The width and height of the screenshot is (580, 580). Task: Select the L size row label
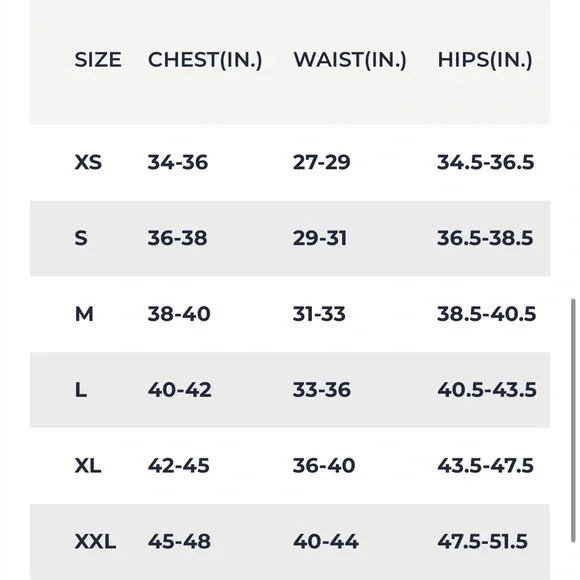pyautogui.click(x=81, y=390)
